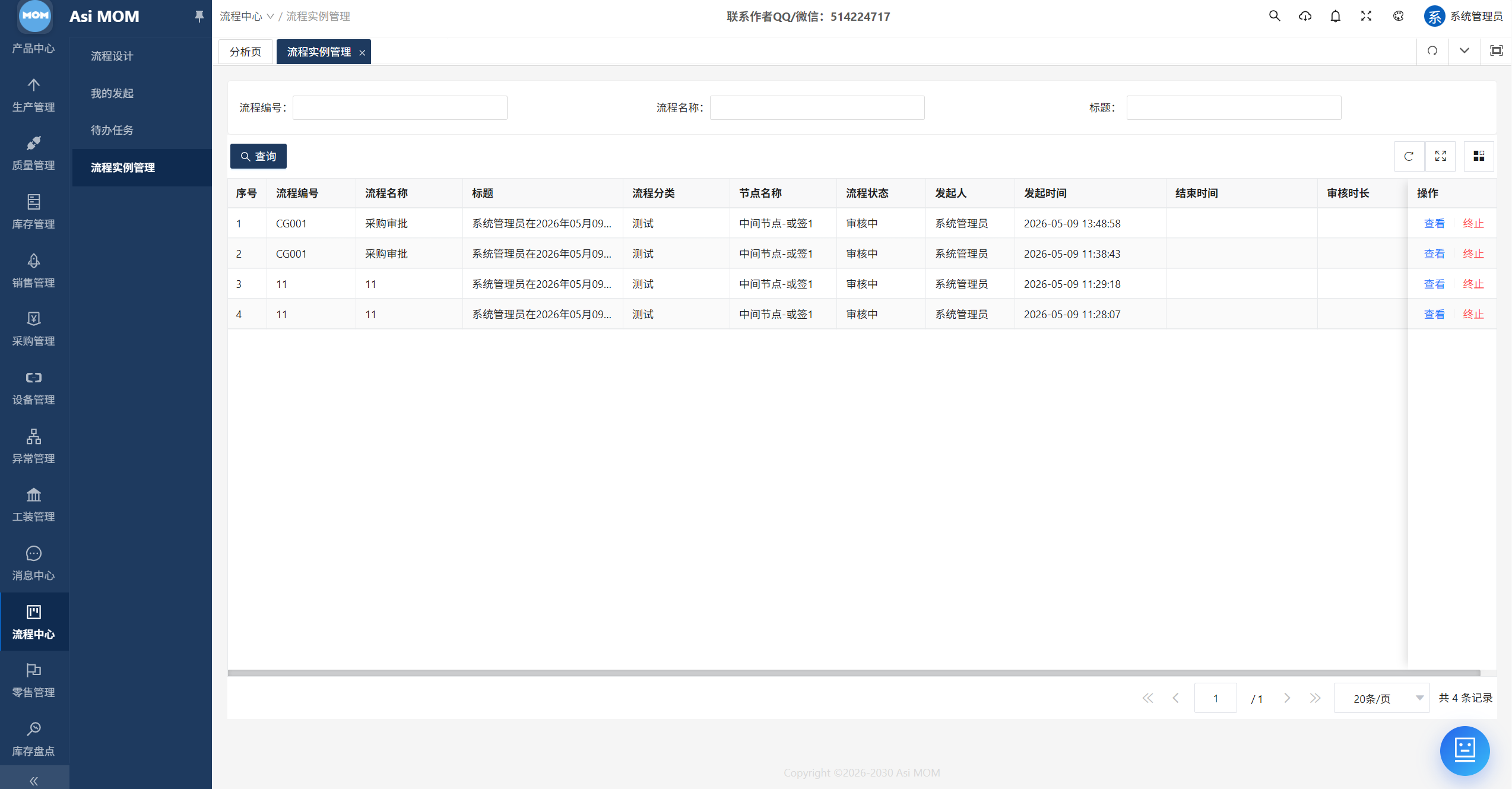
Task: Open 产品中心 in the sidebar
Action: tap(34, 47)
